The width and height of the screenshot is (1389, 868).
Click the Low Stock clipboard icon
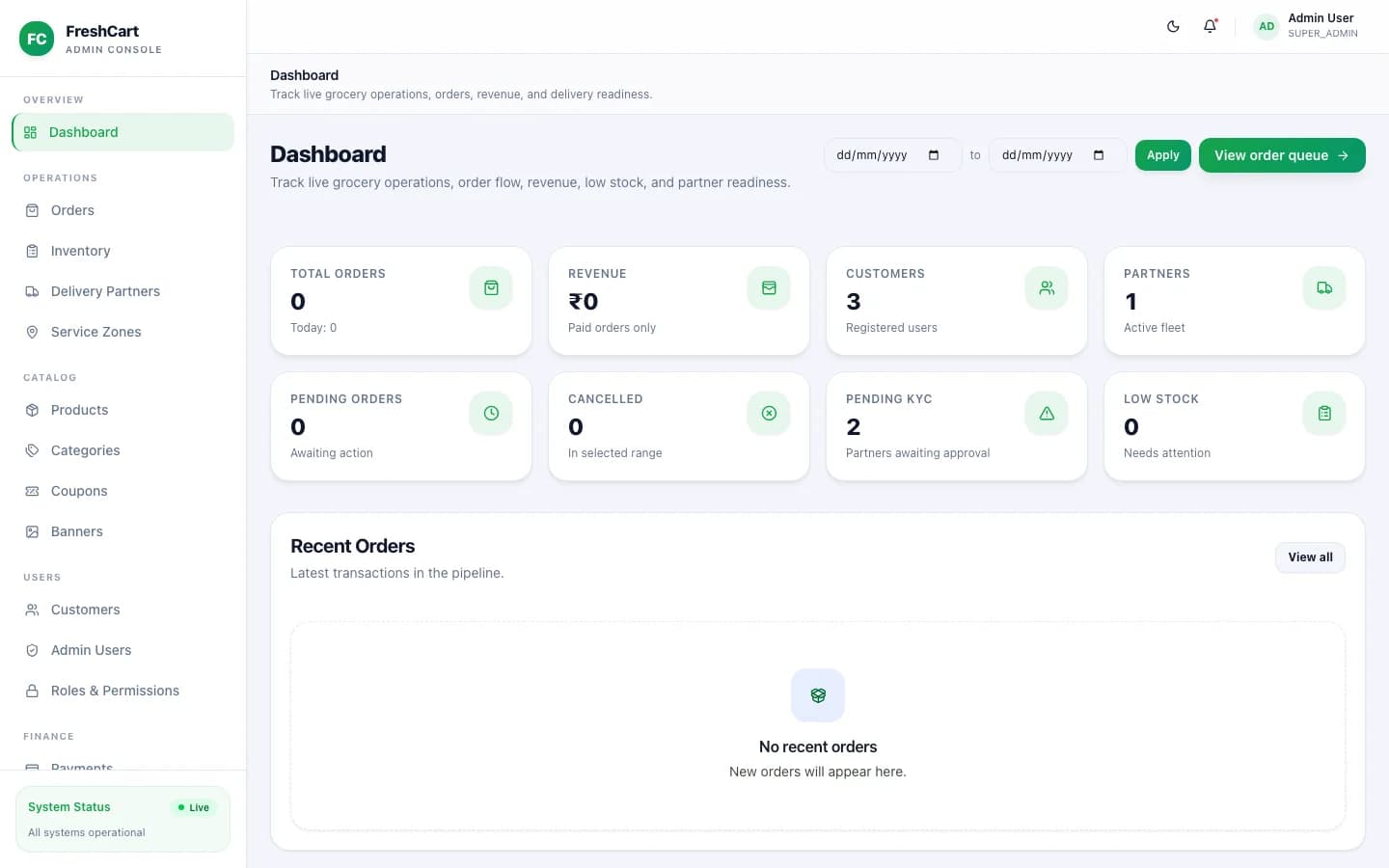coord(1324,413)
